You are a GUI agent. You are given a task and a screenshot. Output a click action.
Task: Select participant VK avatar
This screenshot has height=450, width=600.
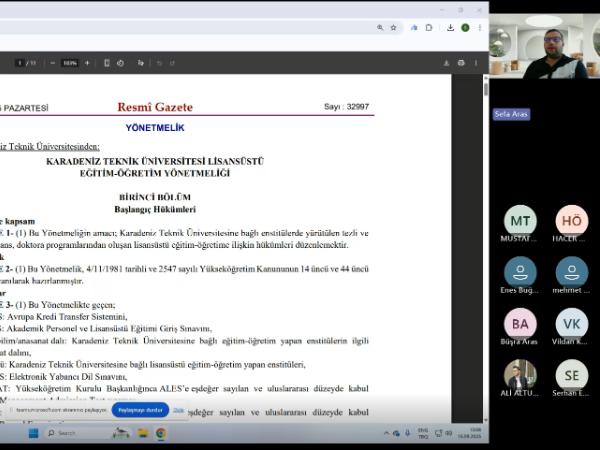click(572, 324)
